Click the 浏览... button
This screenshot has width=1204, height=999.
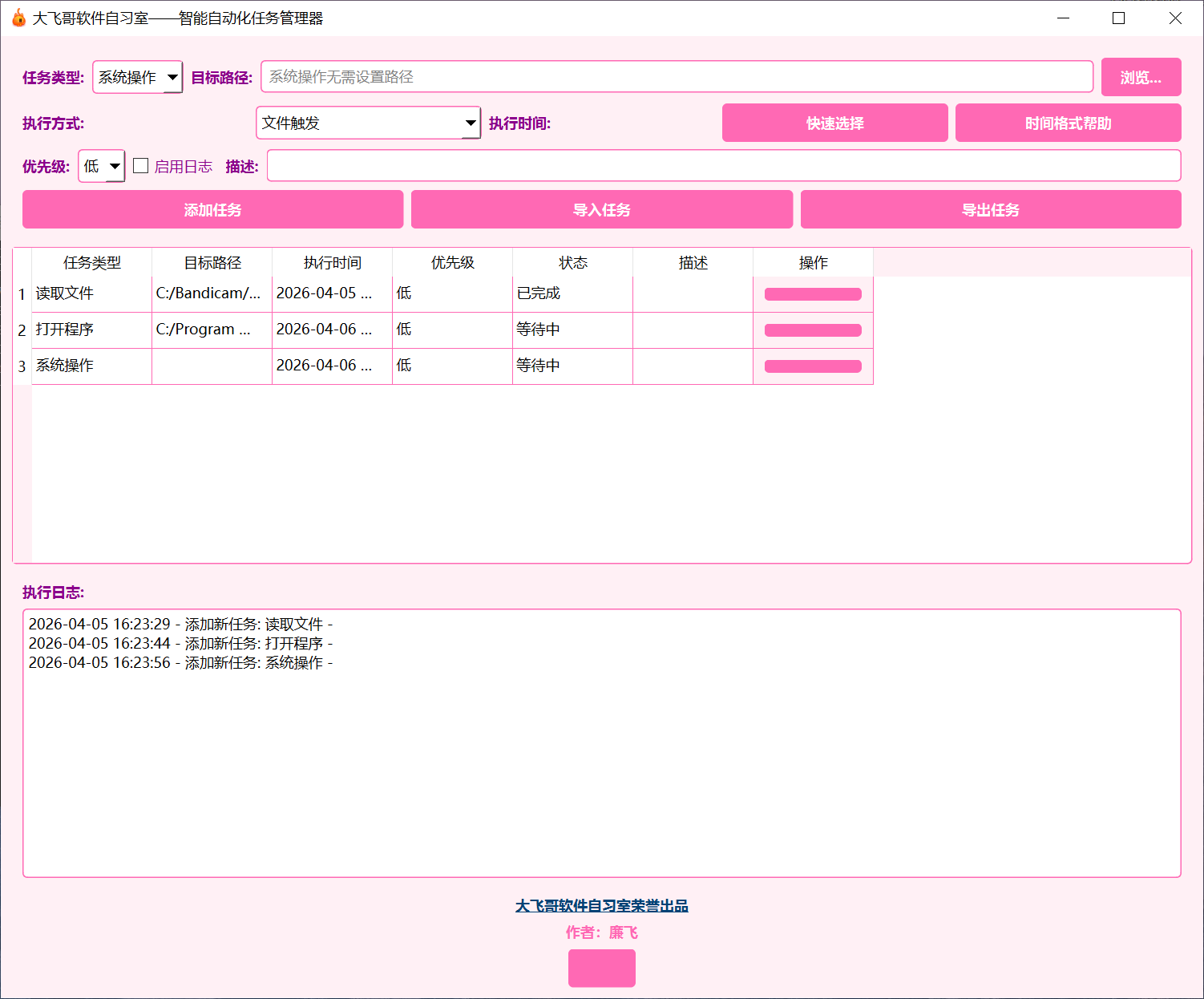coord(1141,77)
